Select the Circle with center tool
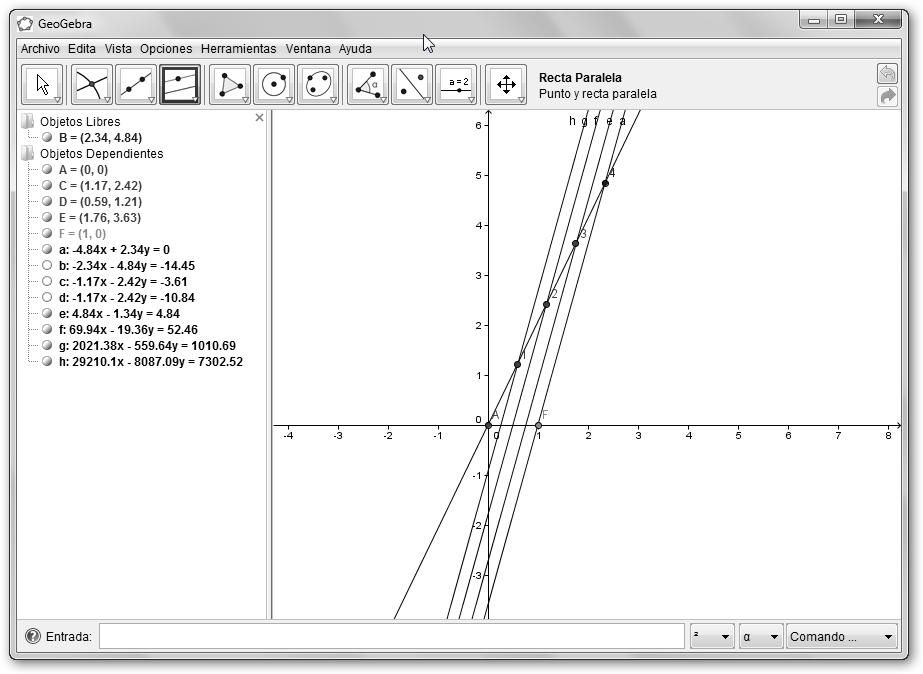The width and height of the screenshot is (923, 674). tap(274, 85)
